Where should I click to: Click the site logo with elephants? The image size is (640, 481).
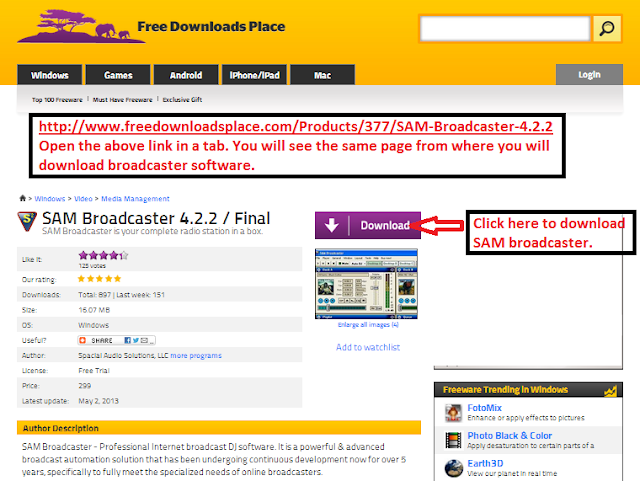pos(81,27)
